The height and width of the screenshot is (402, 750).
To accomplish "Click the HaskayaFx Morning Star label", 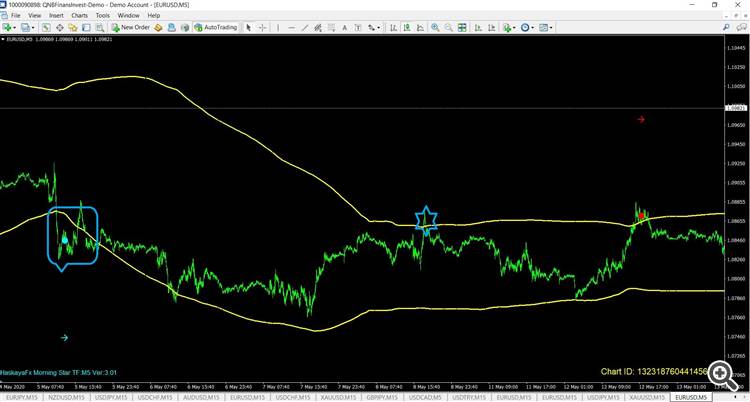I will point(59,372).
